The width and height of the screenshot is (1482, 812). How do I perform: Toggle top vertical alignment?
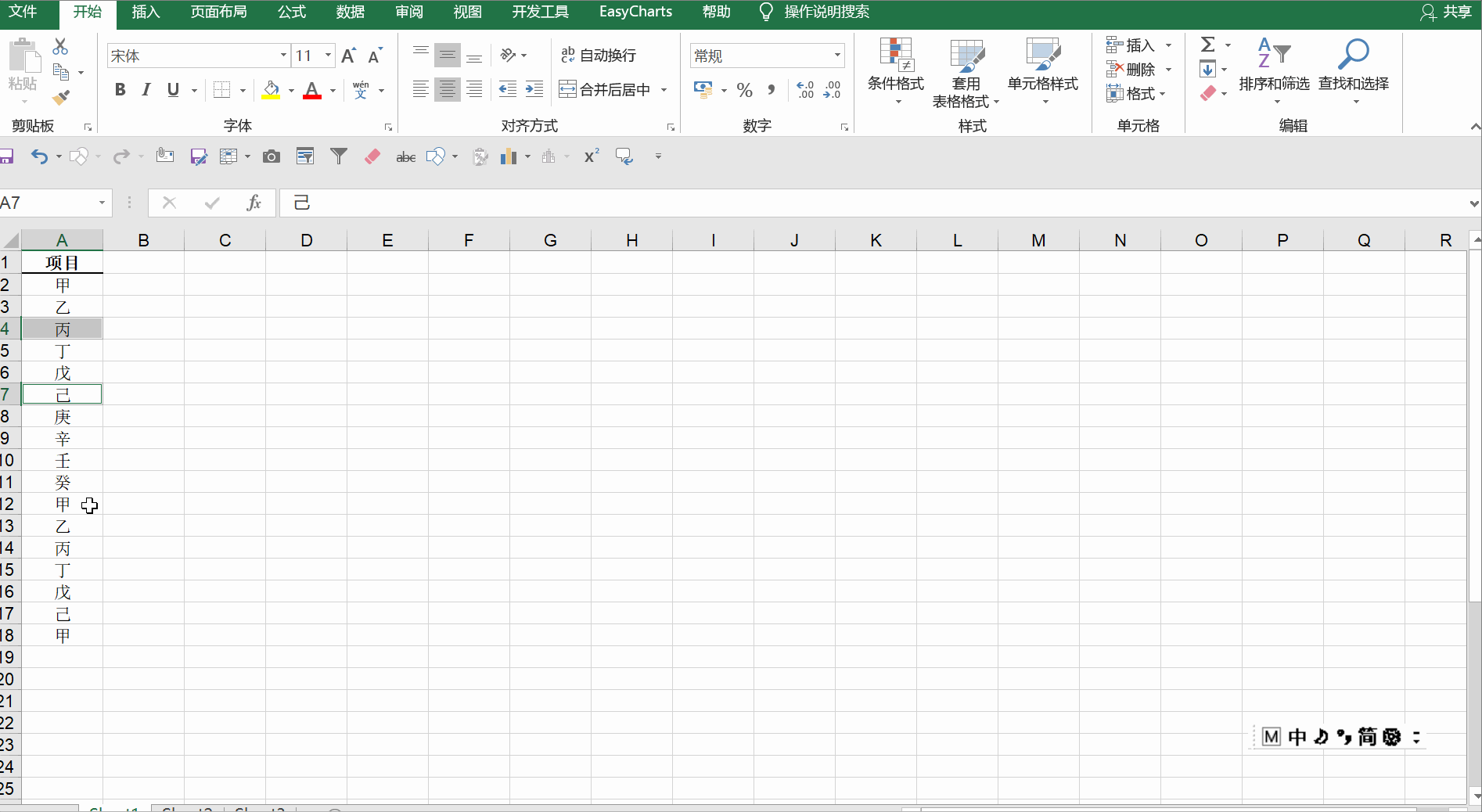pos(421,55)
